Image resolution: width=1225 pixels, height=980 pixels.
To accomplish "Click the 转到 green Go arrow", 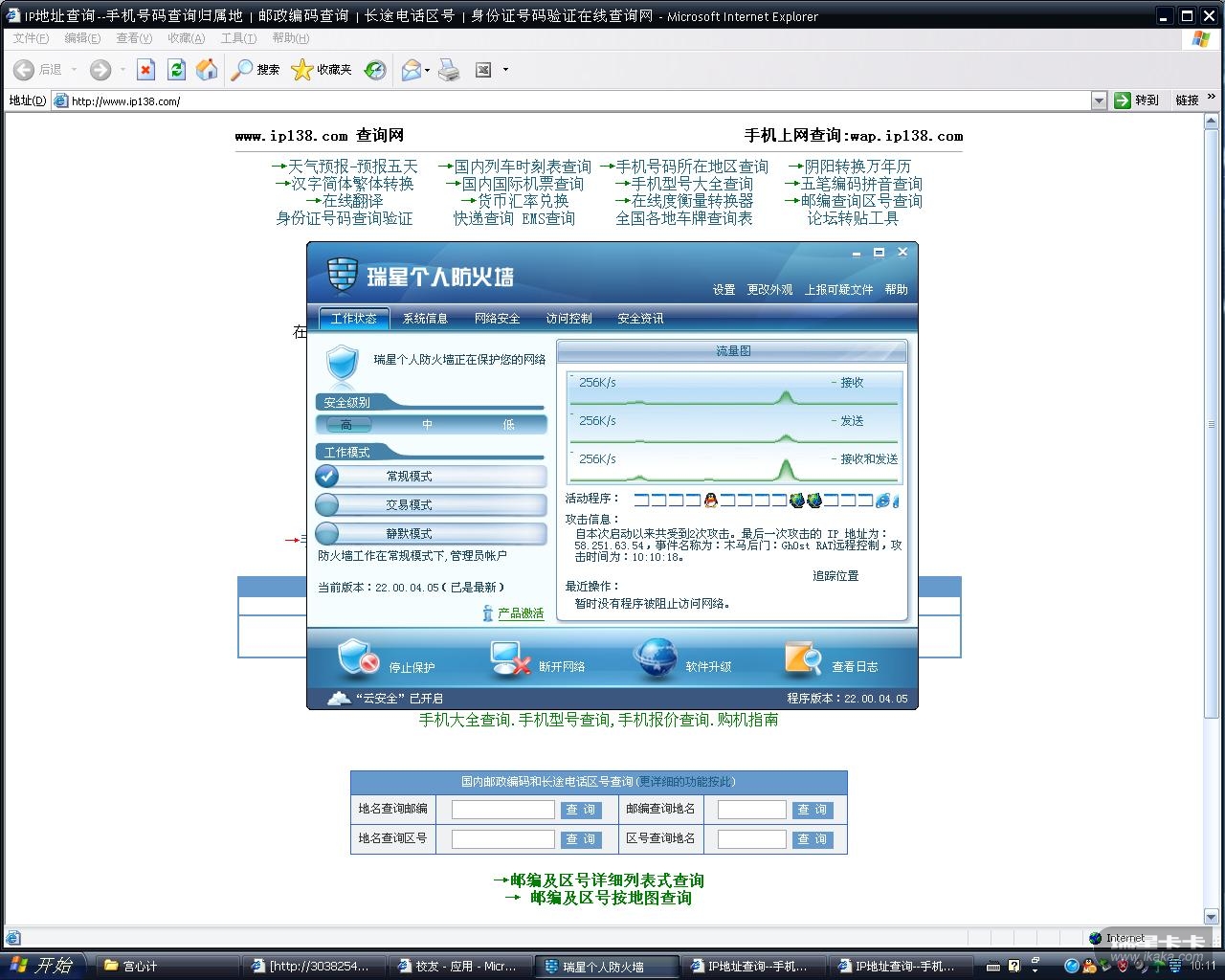I will click(1123, 100).
